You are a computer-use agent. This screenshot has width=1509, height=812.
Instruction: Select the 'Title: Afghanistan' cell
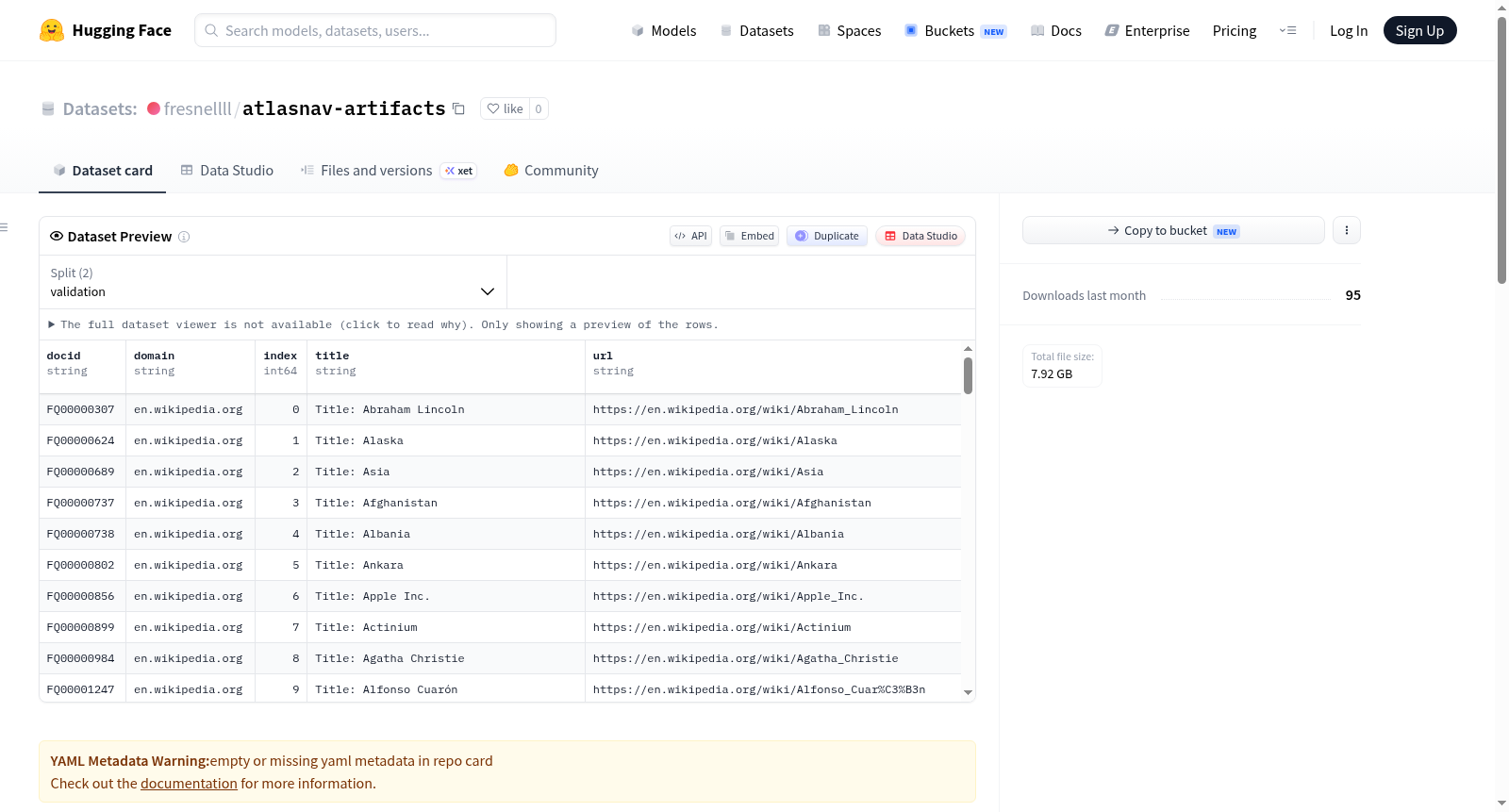coord(446,503)
